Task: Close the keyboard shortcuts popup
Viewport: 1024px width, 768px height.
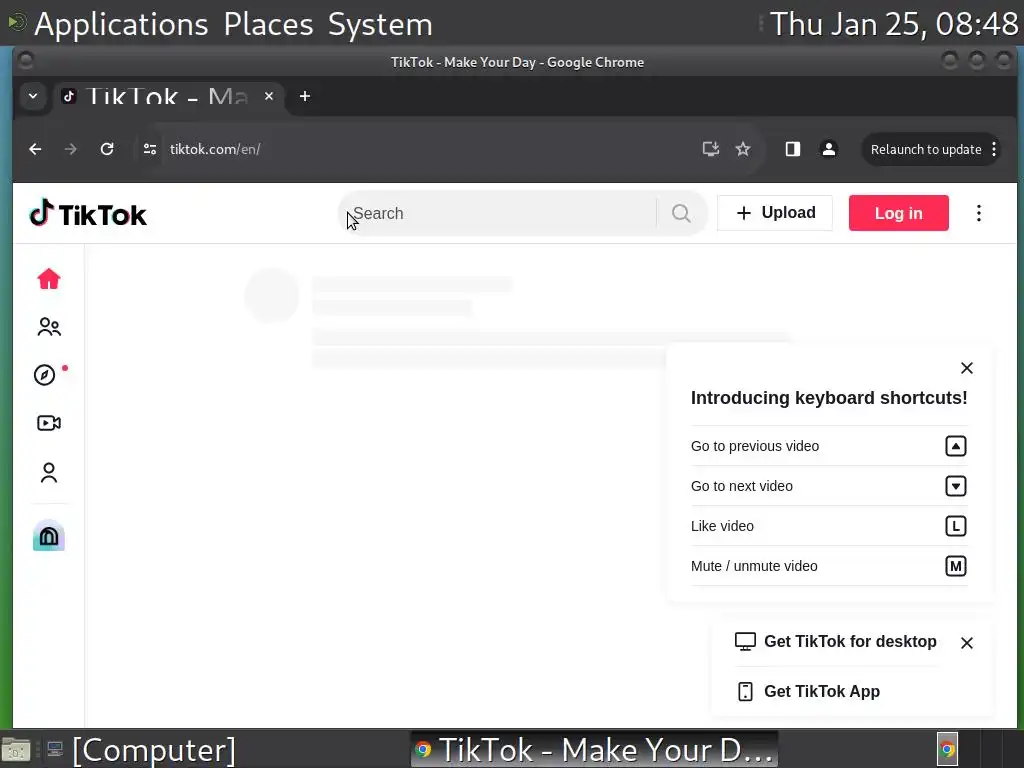Action: click(967, 368)
